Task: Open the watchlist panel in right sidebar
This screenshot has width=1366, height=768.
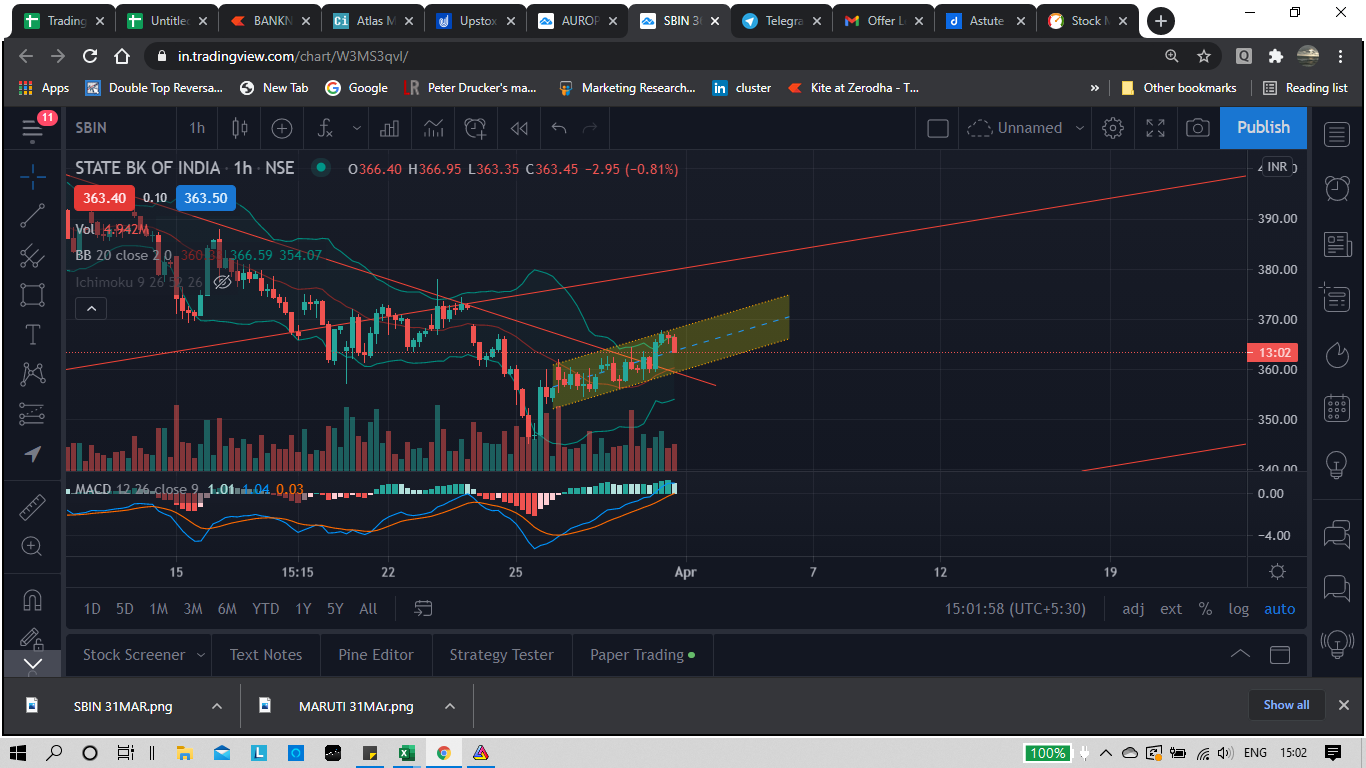Action: [1337, 134]
